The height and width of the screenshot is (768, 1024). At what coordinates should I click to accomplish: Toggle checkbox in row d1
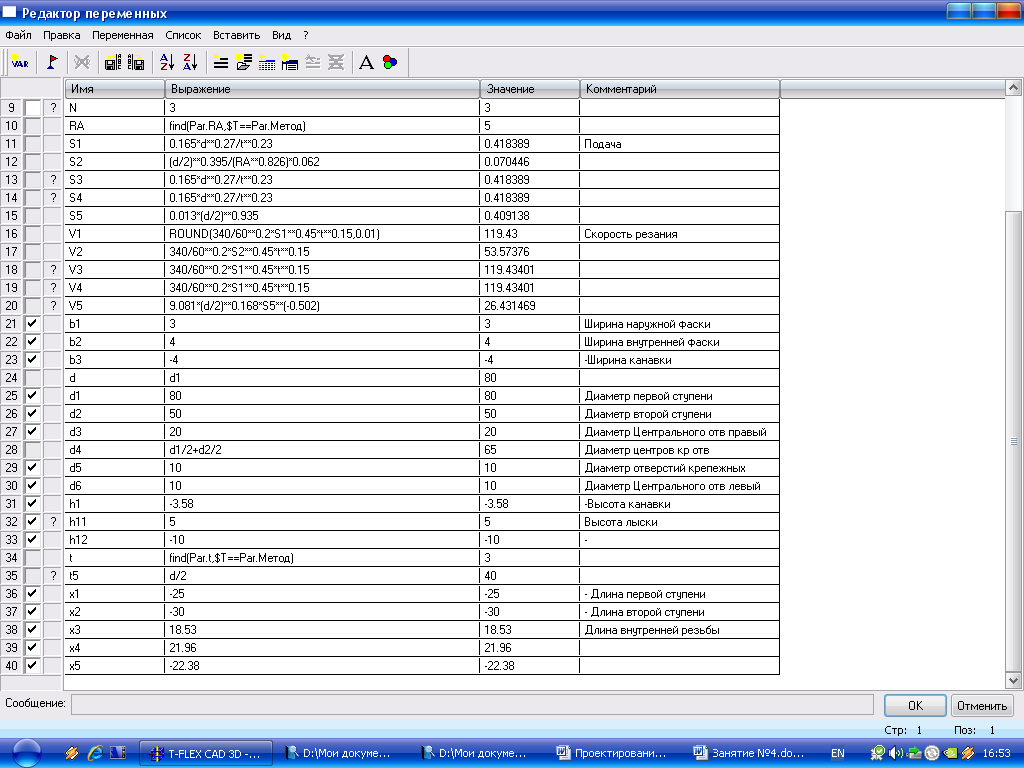32,396
